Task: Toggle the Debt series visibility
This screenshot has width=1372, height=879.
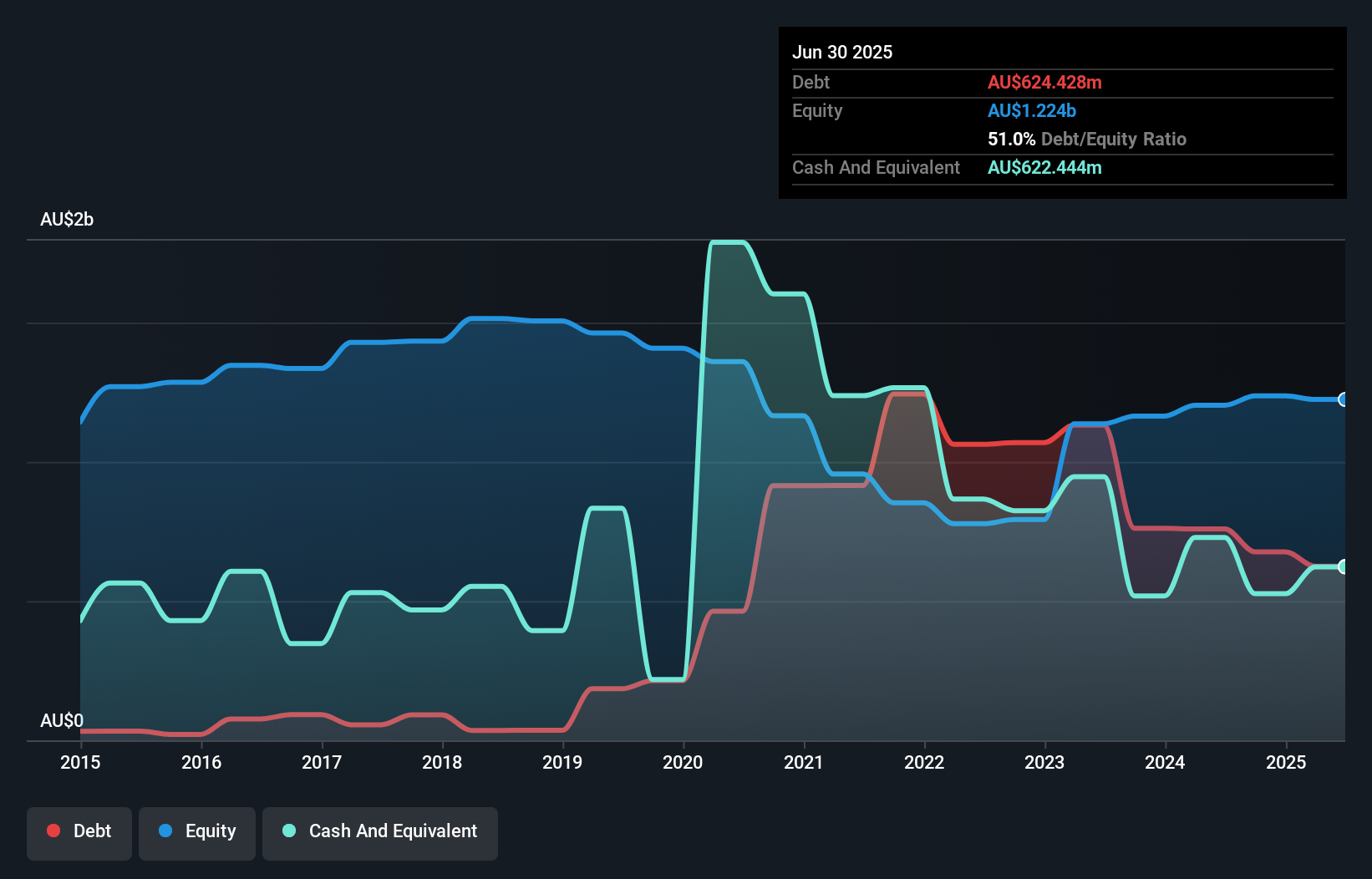Action: coord(79,831)
